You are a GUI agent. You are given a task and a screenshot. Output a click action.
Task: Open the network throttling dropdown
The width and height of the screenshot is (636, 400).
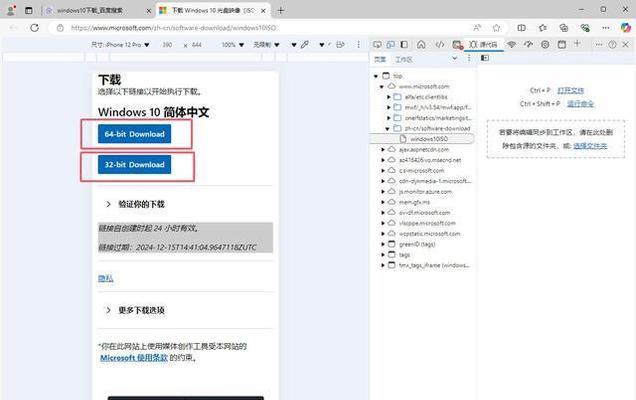[266, 45]
